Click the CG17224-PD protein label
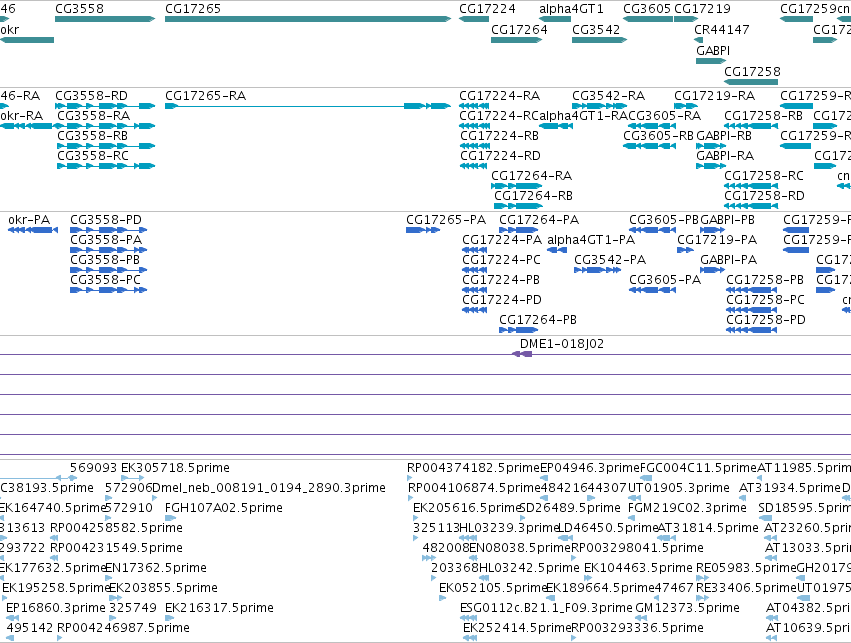Viewport: 851px width, 643px height. click(x=502, y=300)
